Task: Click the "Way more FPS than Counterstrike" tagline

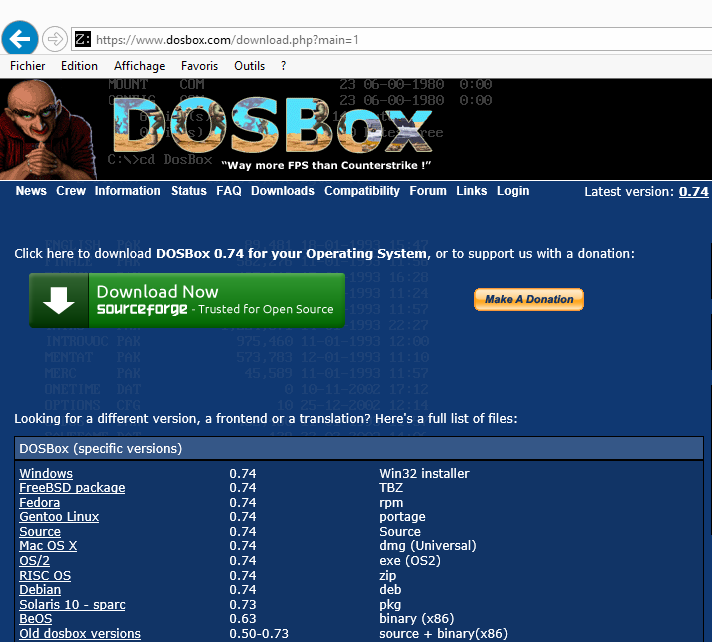Action: 326,165
